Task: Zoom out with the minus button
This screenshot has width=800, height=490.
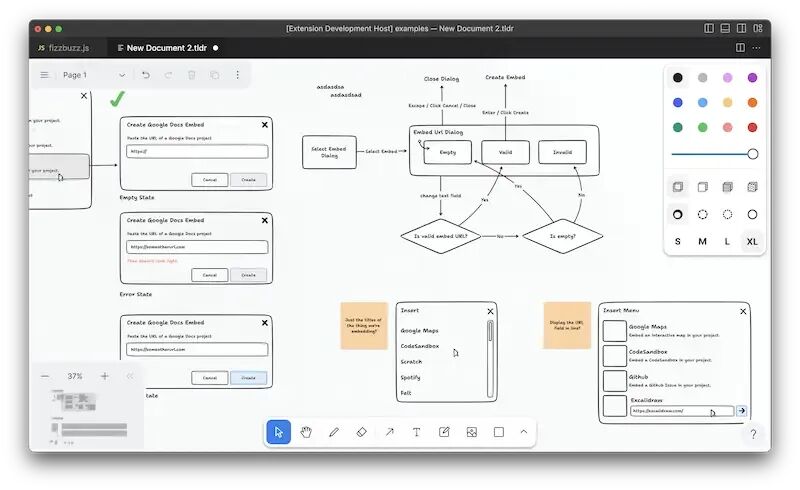Action: tap(45, 376)
